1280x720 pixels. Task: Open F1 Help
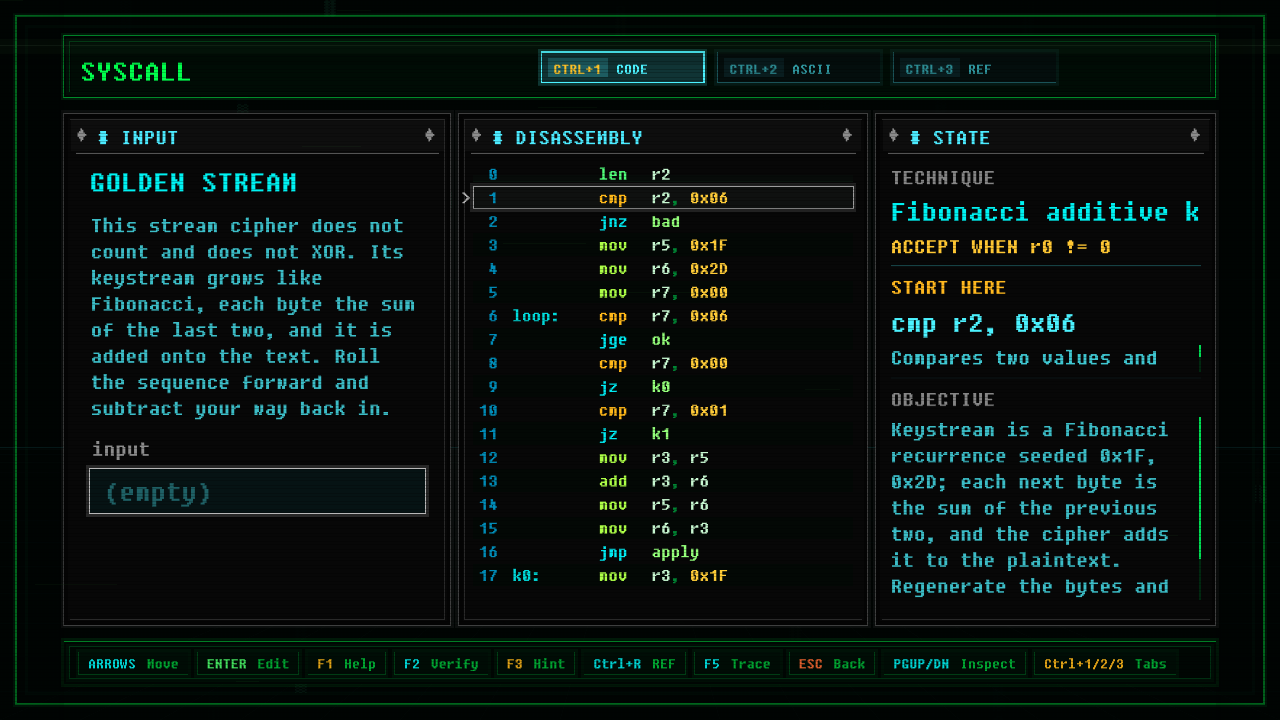(346, 663)
